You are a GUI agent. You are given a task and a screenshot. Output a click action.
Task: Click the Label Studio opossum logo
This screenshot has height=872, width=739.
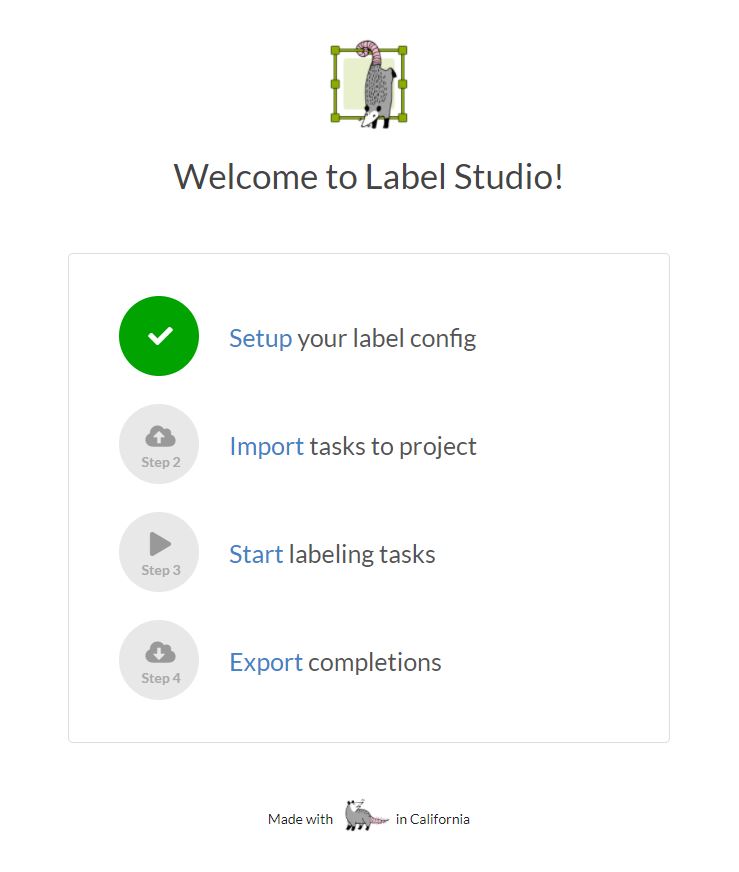369,84
